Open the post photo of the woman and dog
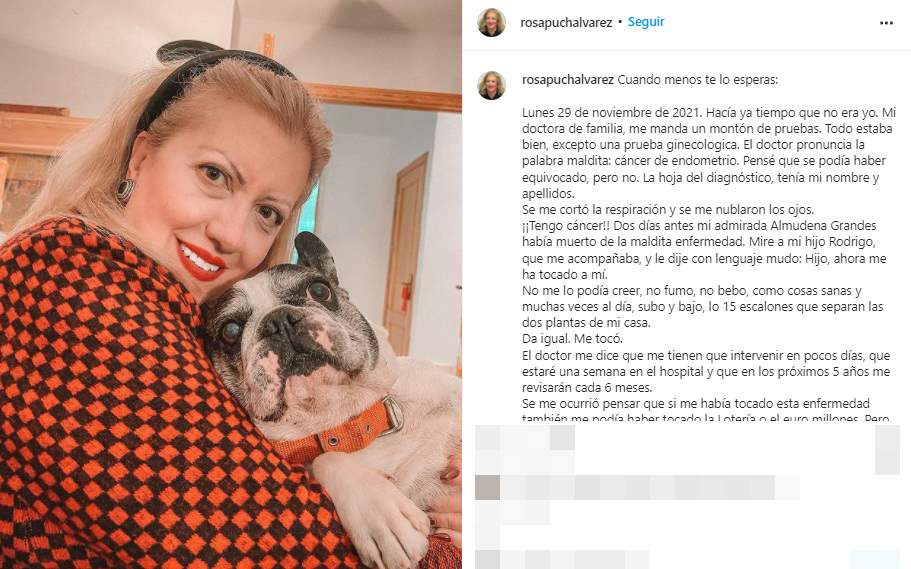The height and width of the screenshot is (569, 911). click(x=231, y=284)
